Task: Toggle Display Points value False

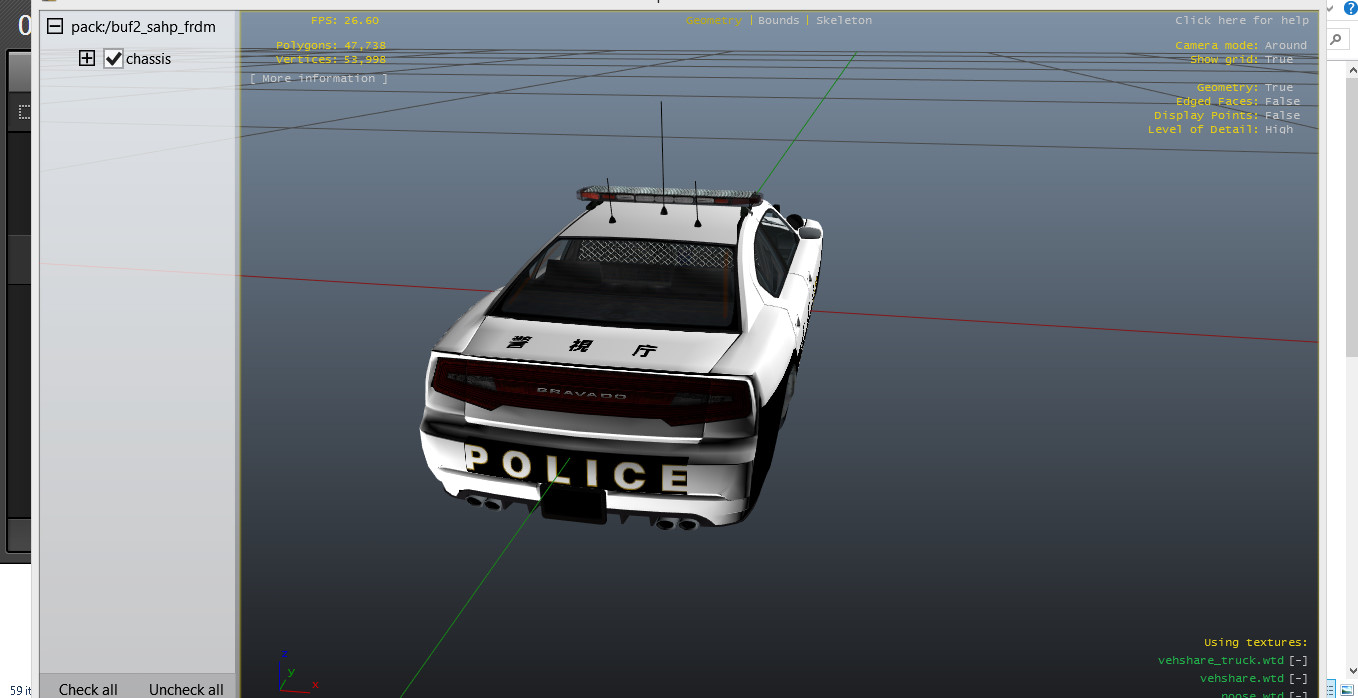Action: [x=1282, y=116]
